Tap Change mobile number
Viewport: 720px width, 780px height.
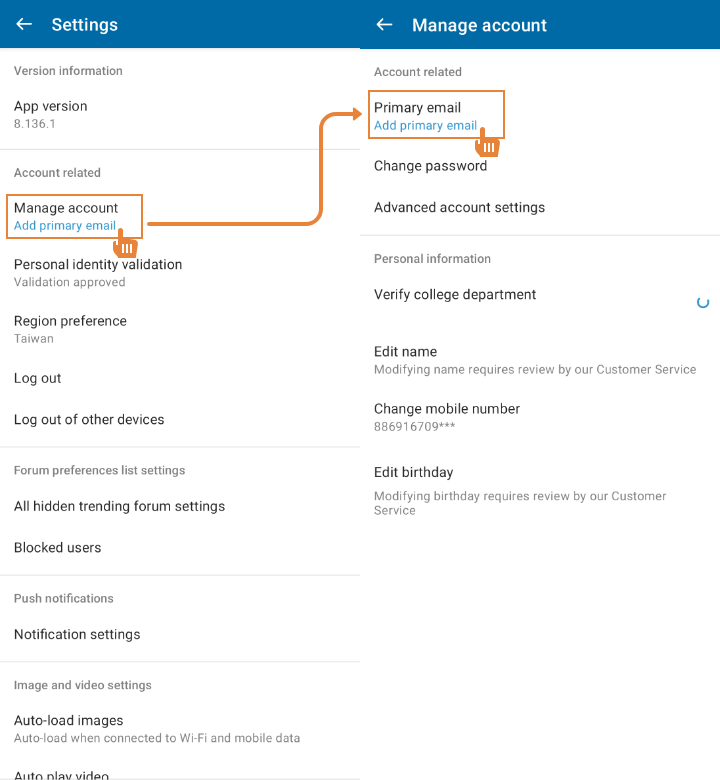540,417
